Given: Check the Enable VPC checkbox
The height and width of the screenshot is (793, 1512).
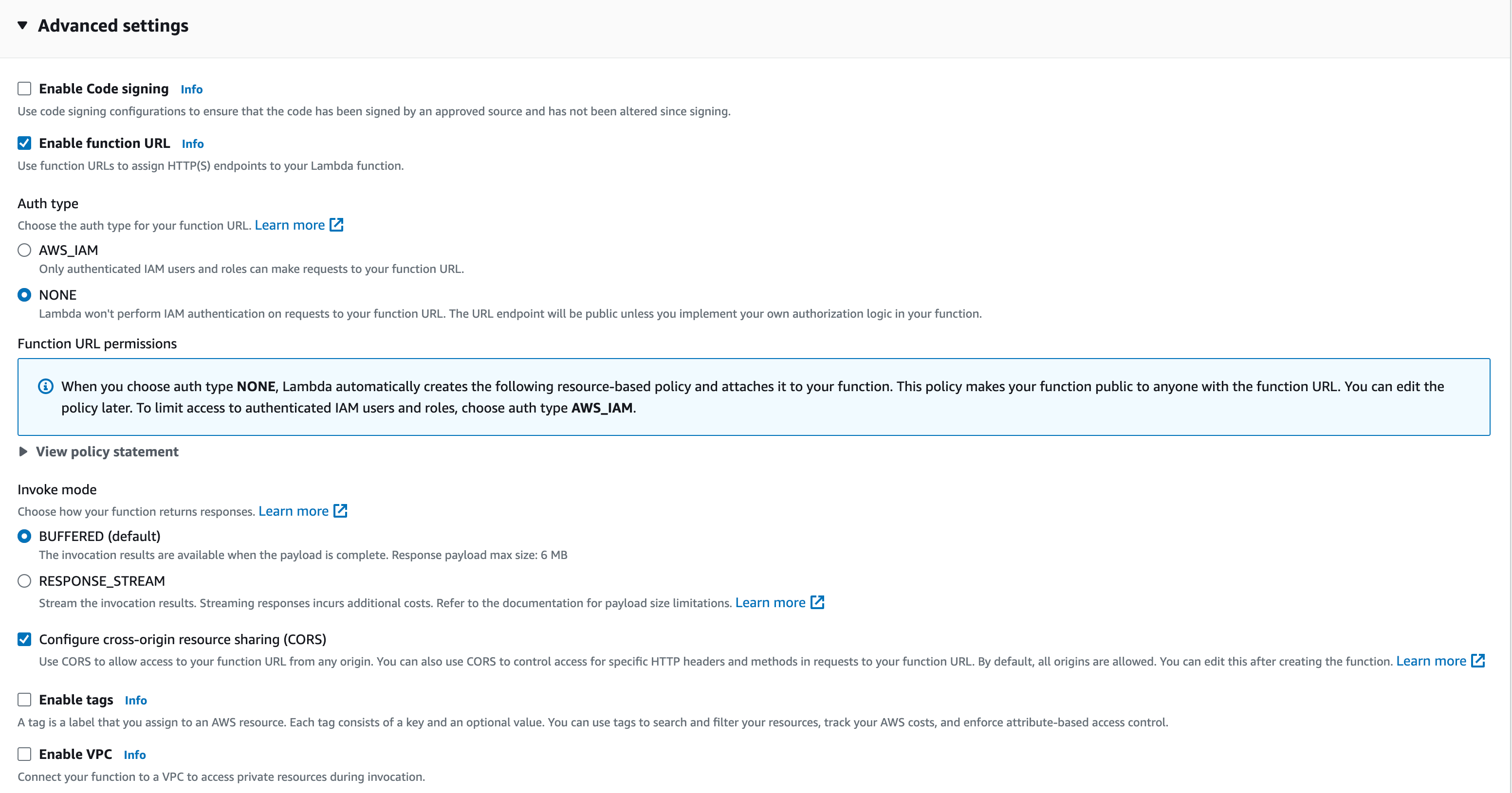Looking at the screenshot, I should click(x=24, y=754).
